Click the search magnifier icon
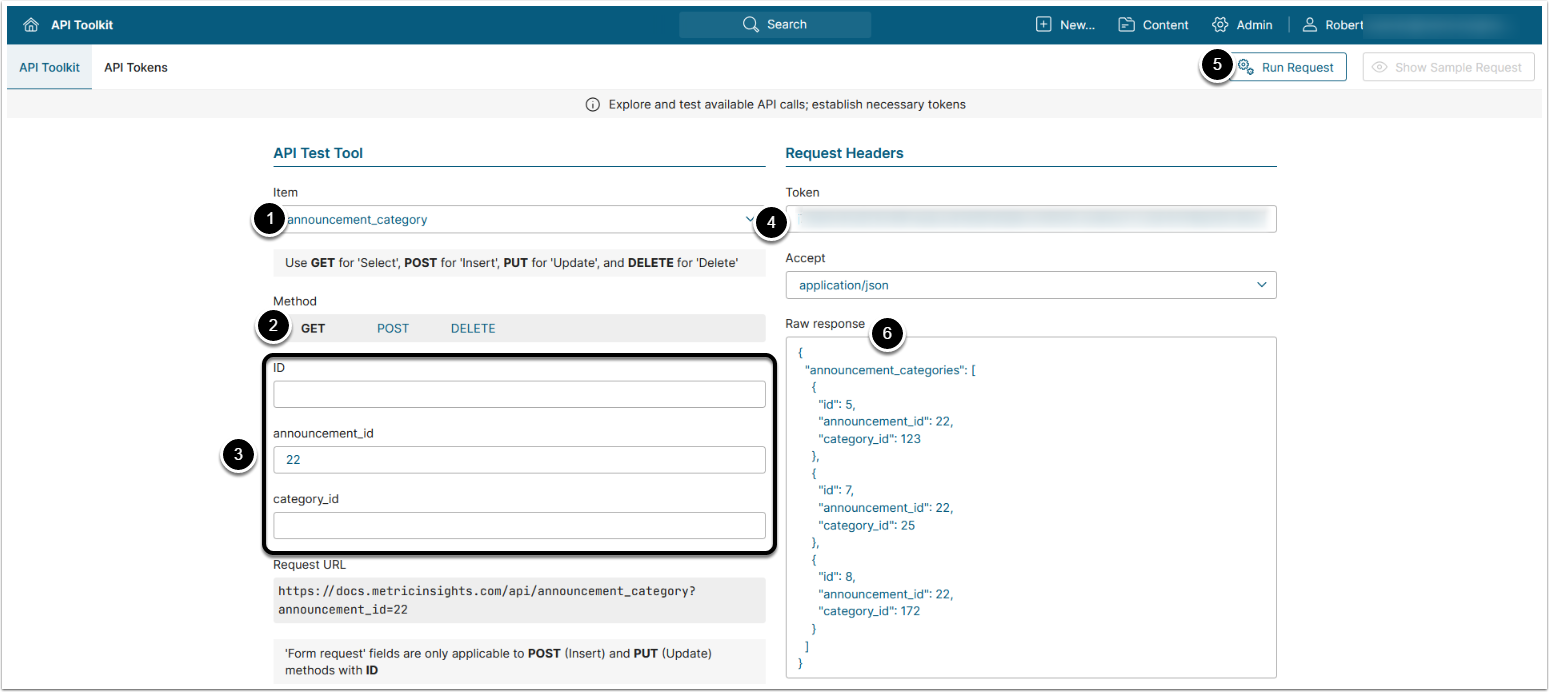The height and width of the screenshot is (692, 1549). coord(751,24)
